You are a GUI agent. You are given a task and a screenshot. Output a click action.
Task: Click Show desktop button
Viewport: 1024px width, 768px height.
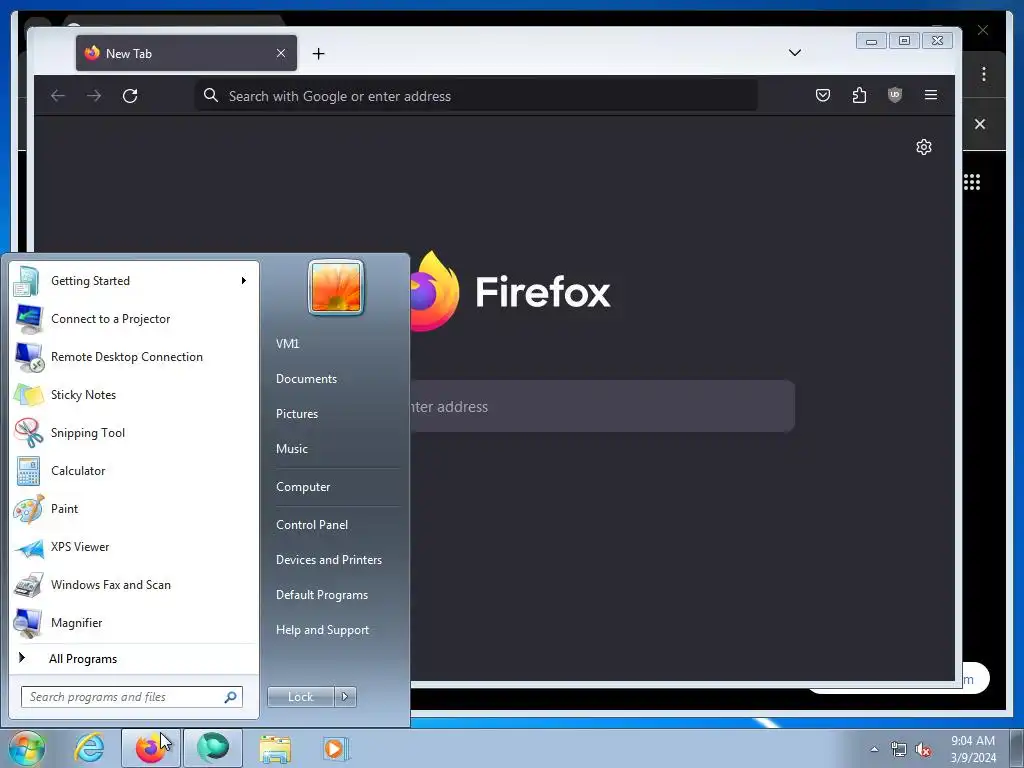tap(1017, 748)
